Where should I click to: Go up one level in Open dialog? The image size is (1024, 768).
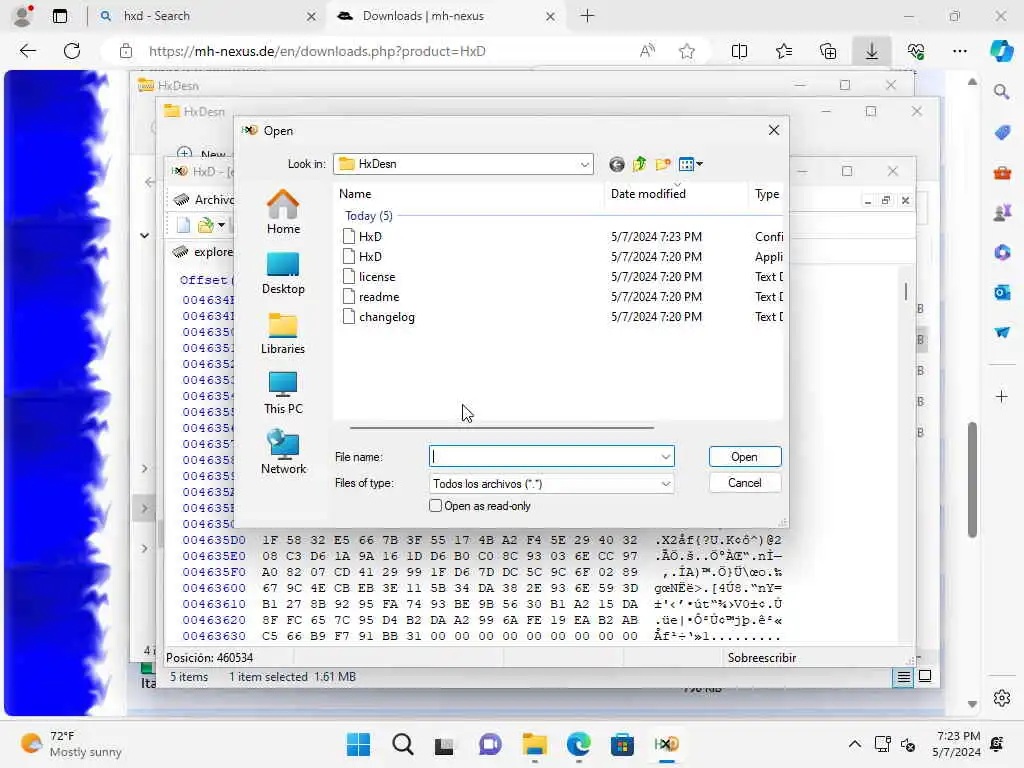point(639,165)
